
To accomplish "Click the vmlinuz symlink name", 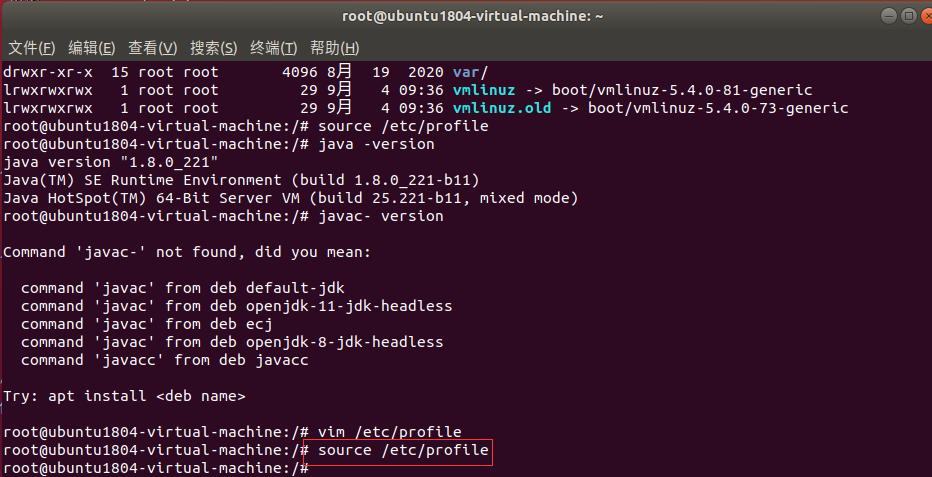I will (484, 90).
